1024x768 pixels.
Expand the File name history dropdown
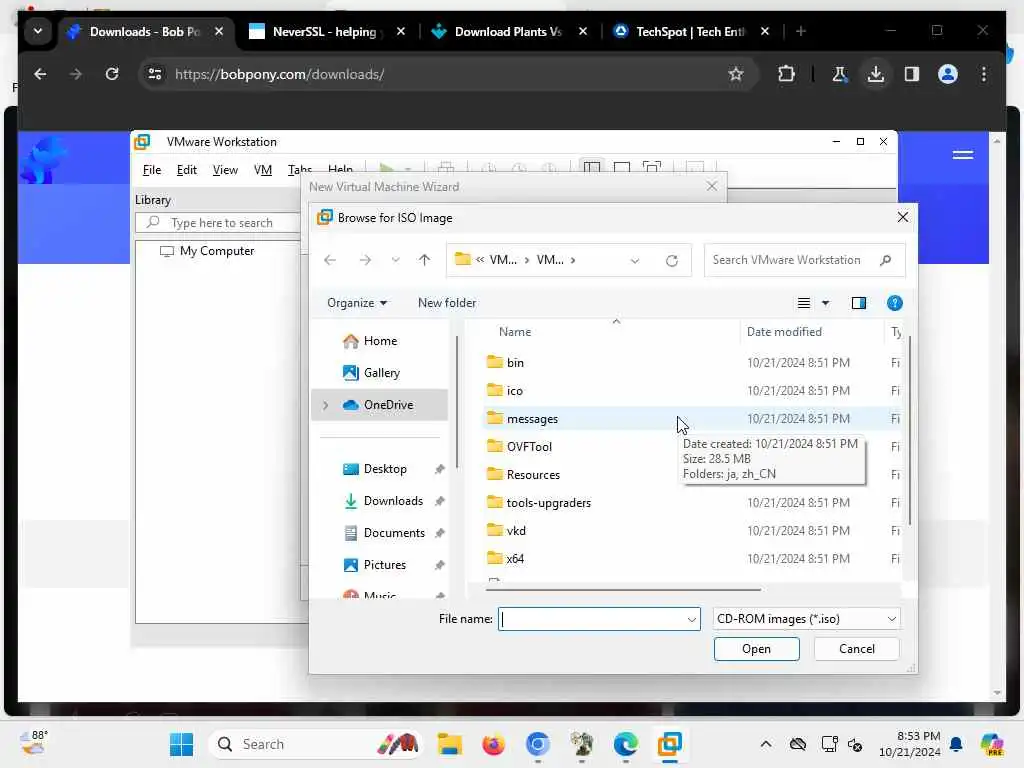[692, 619]
